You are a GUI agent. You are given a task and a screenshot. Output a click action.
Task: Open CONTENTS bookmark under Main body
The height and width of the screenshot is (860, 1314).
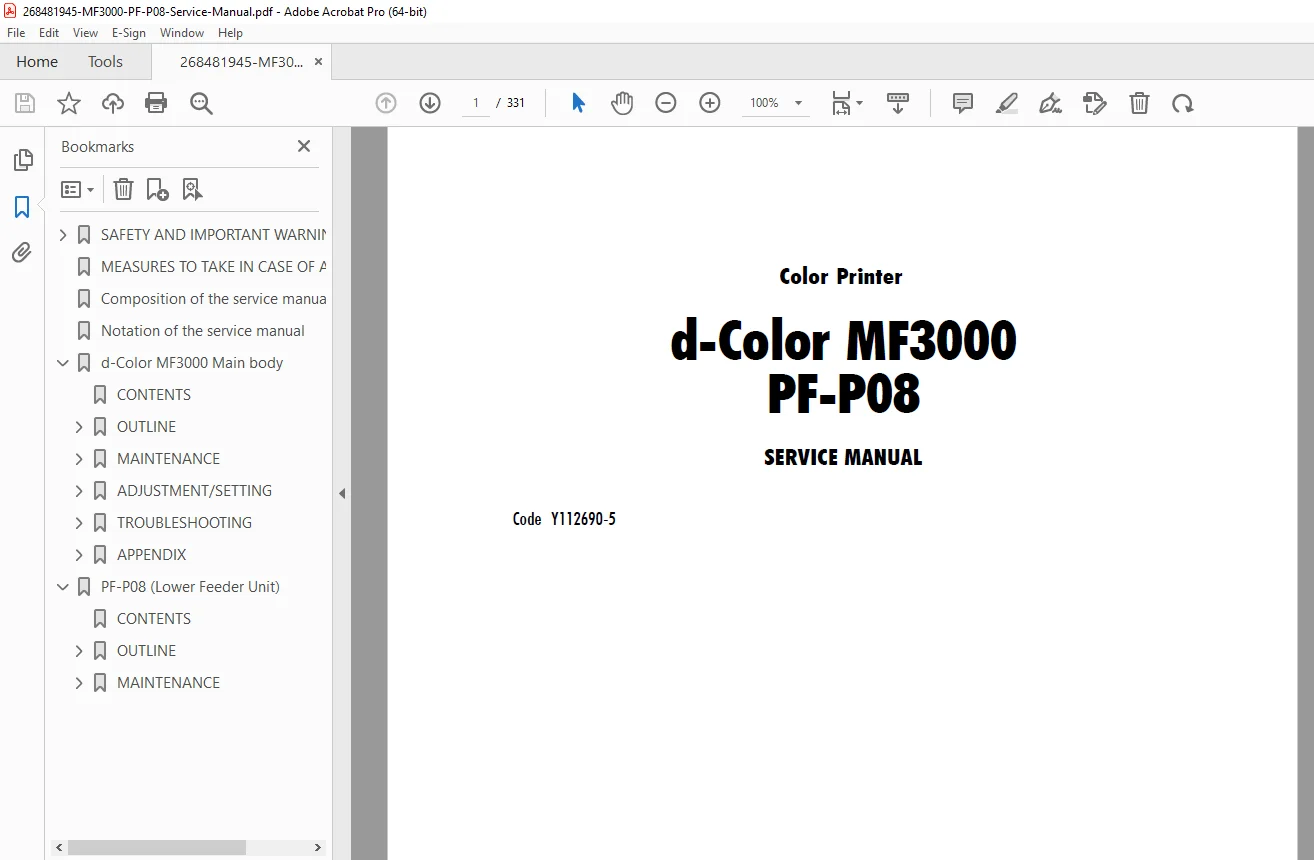(154, 395)
